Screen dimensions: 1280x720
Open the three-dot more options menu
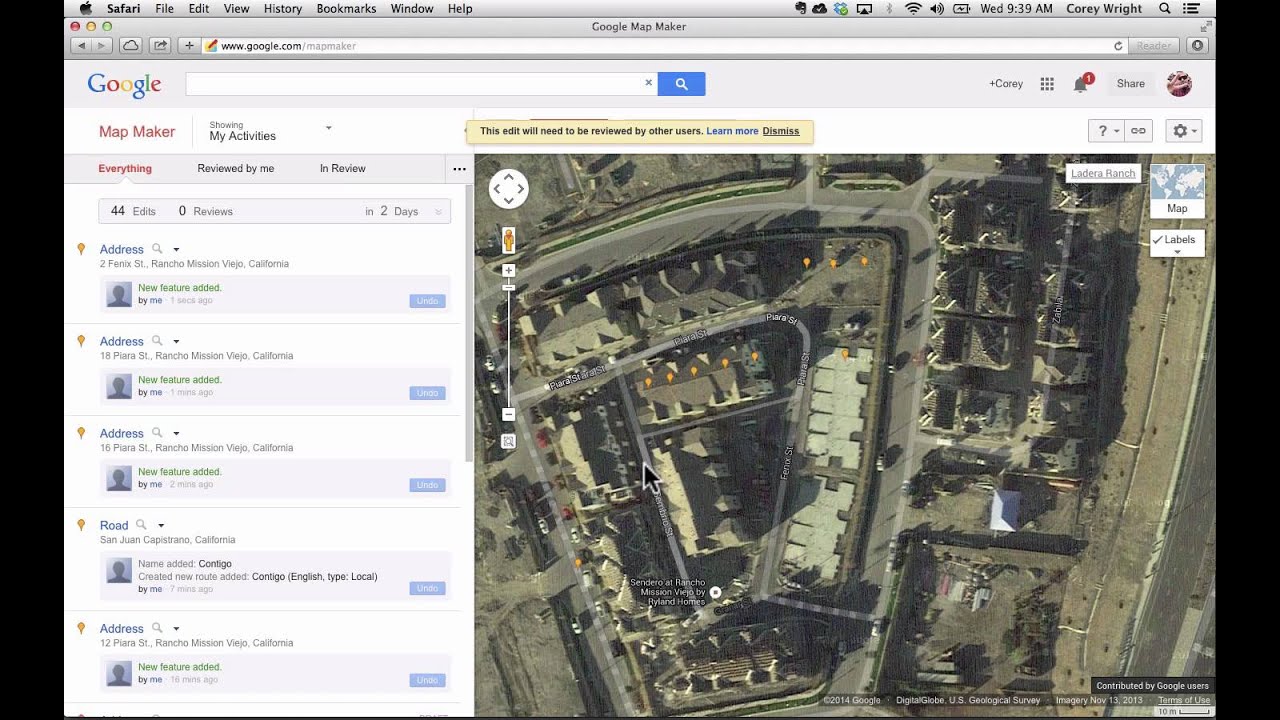(459, 169)
